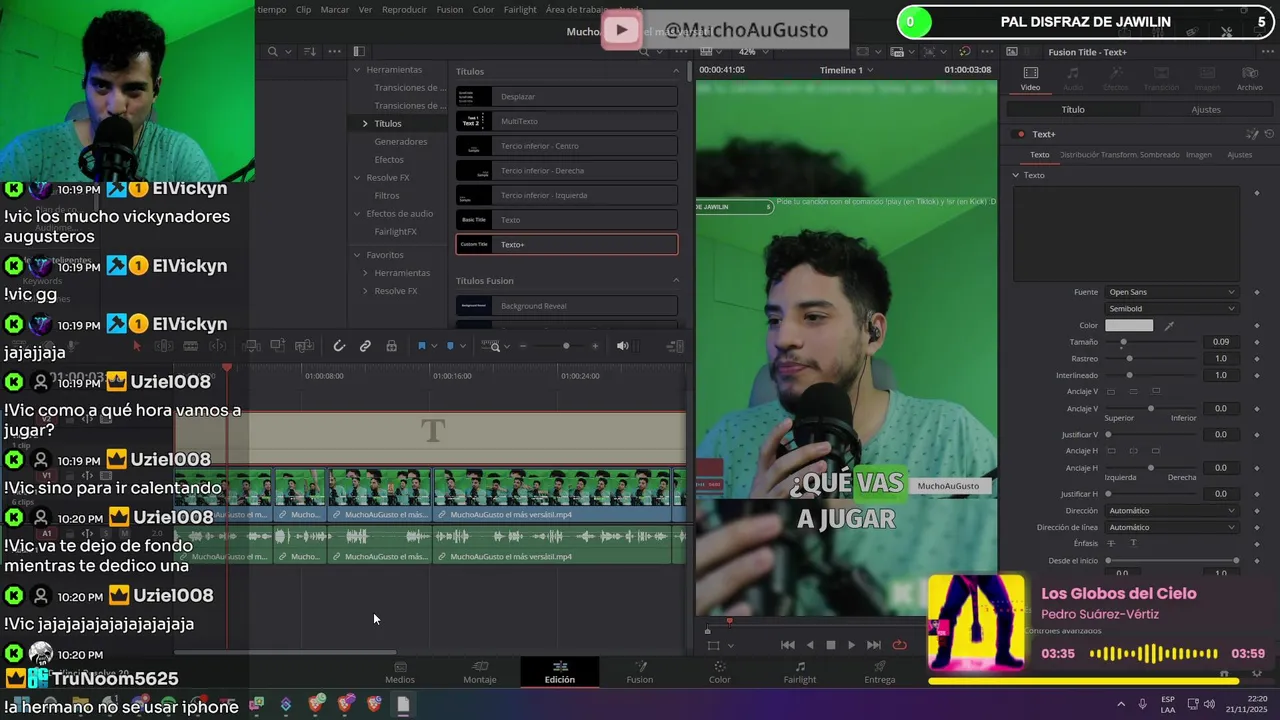The height and width of the screenshot is (720, 1280).
Task: Toggle clip linking chain icon
Action: (x=365, y=346)
